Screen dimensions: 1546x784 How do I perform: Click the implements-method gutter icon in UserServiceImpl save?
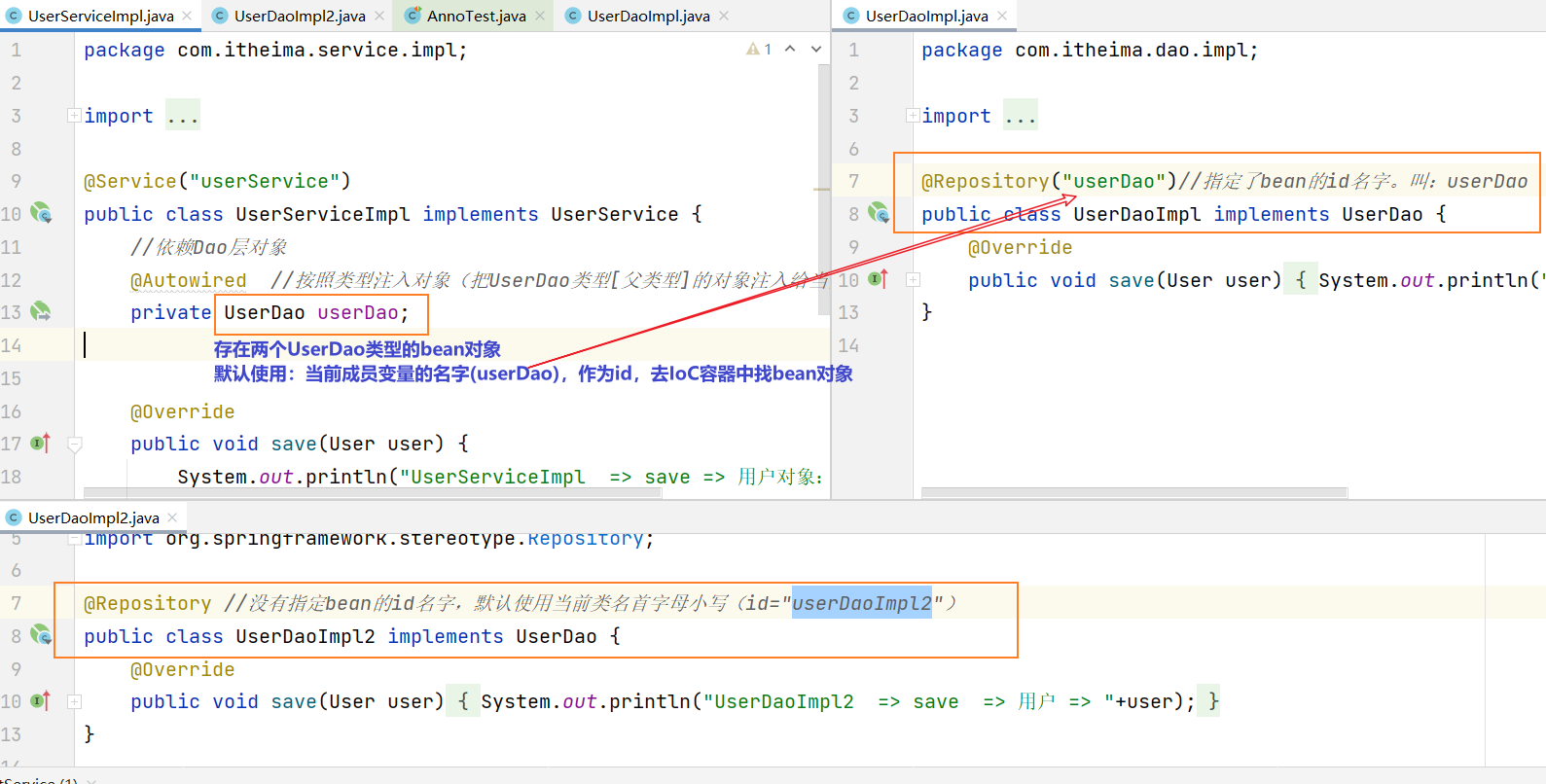40,444
